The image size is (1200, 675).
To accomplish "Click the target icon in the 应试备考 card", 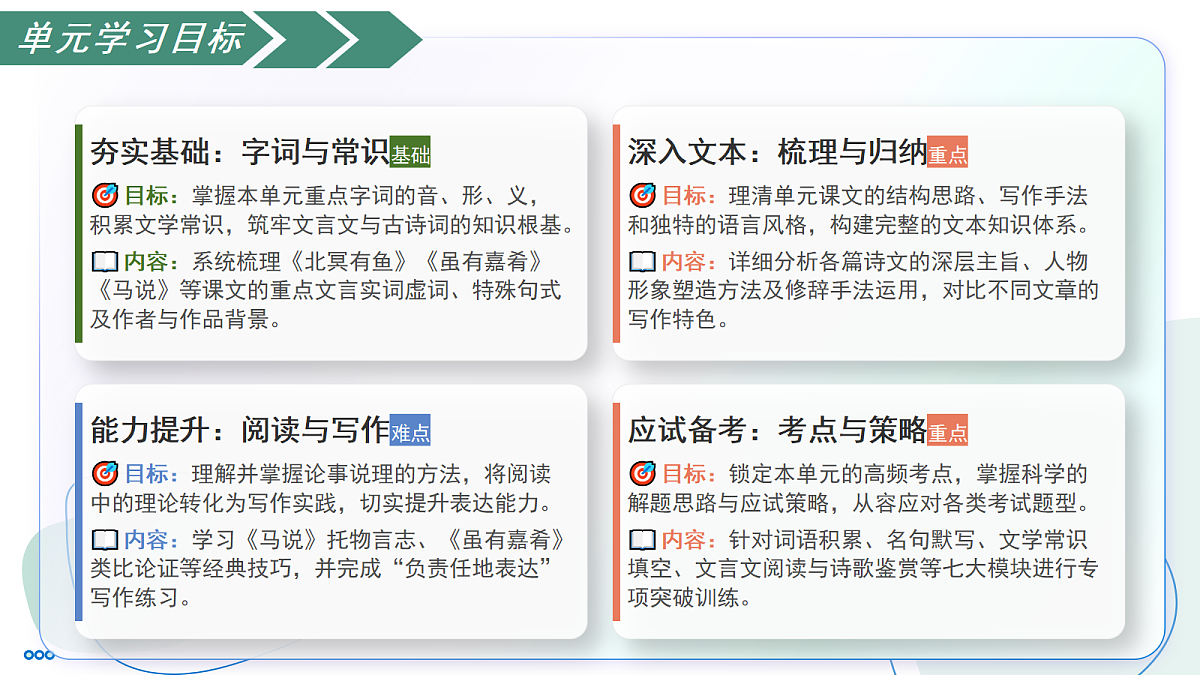I will [642, 473].
